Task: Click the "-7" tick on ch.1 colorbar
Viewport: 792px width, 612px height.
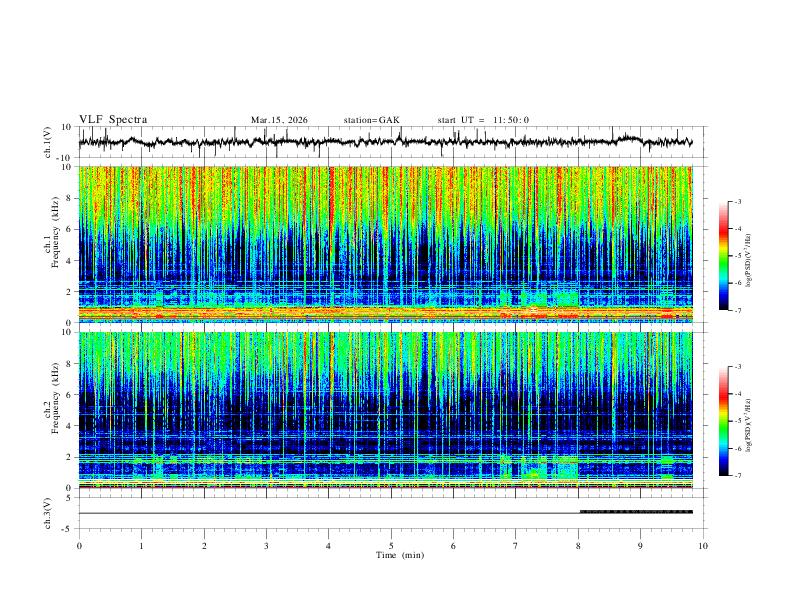Action: [737, 310]
